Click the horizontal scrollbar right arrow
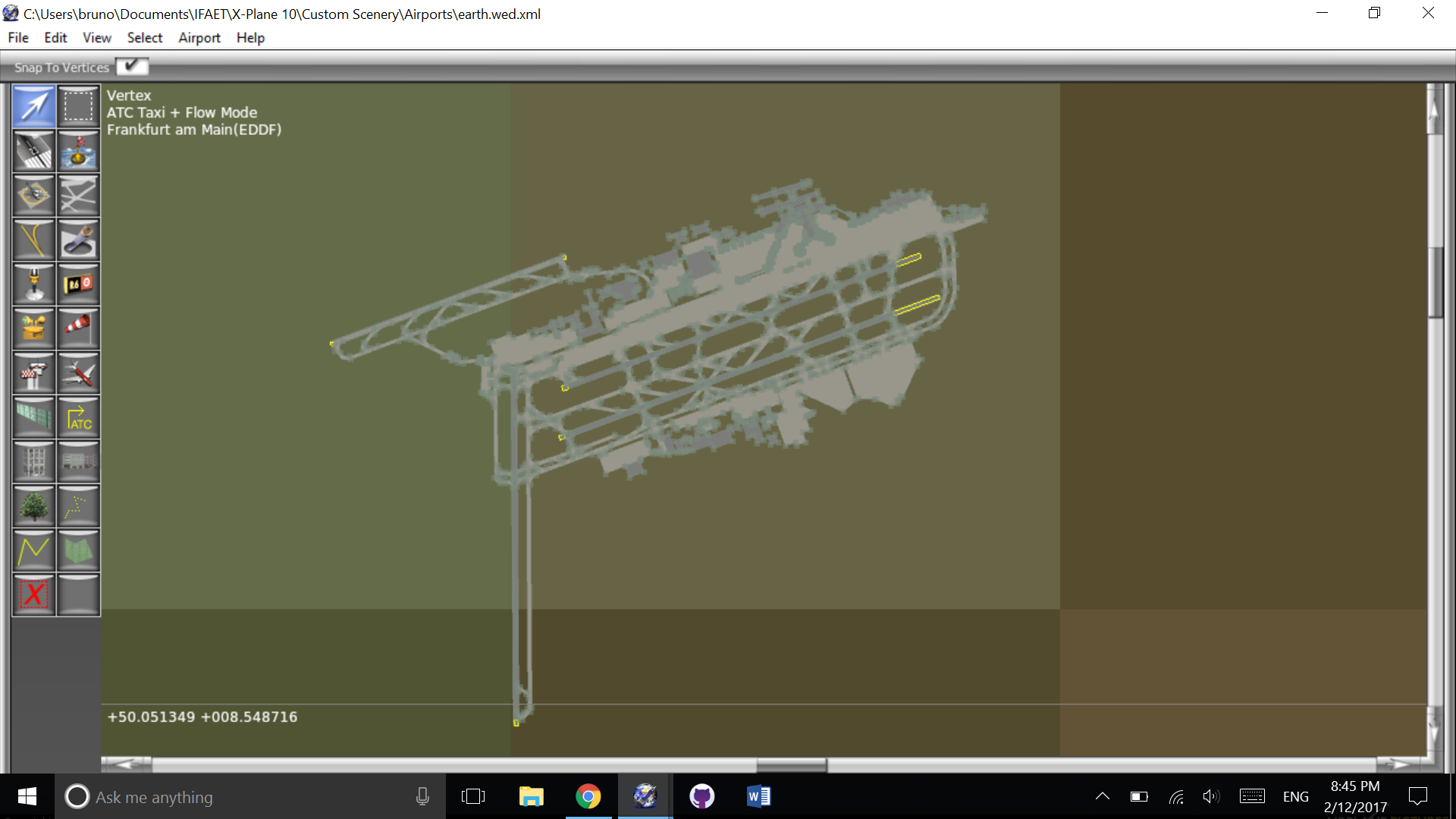The height and width of the screenshot is (819, 1456). coord(1398,764)
